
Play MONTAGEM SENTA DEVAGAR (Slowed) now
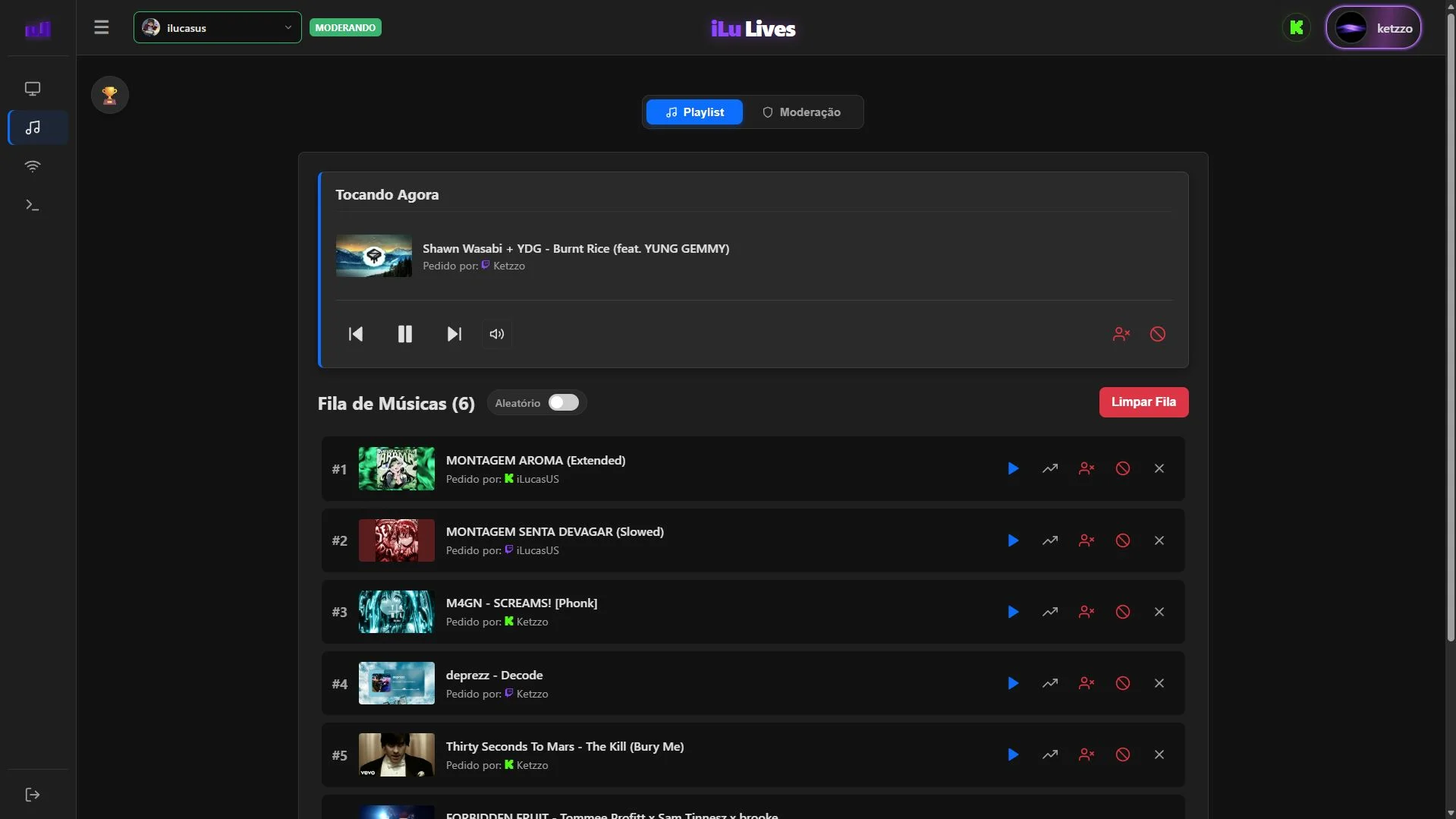1013,540
